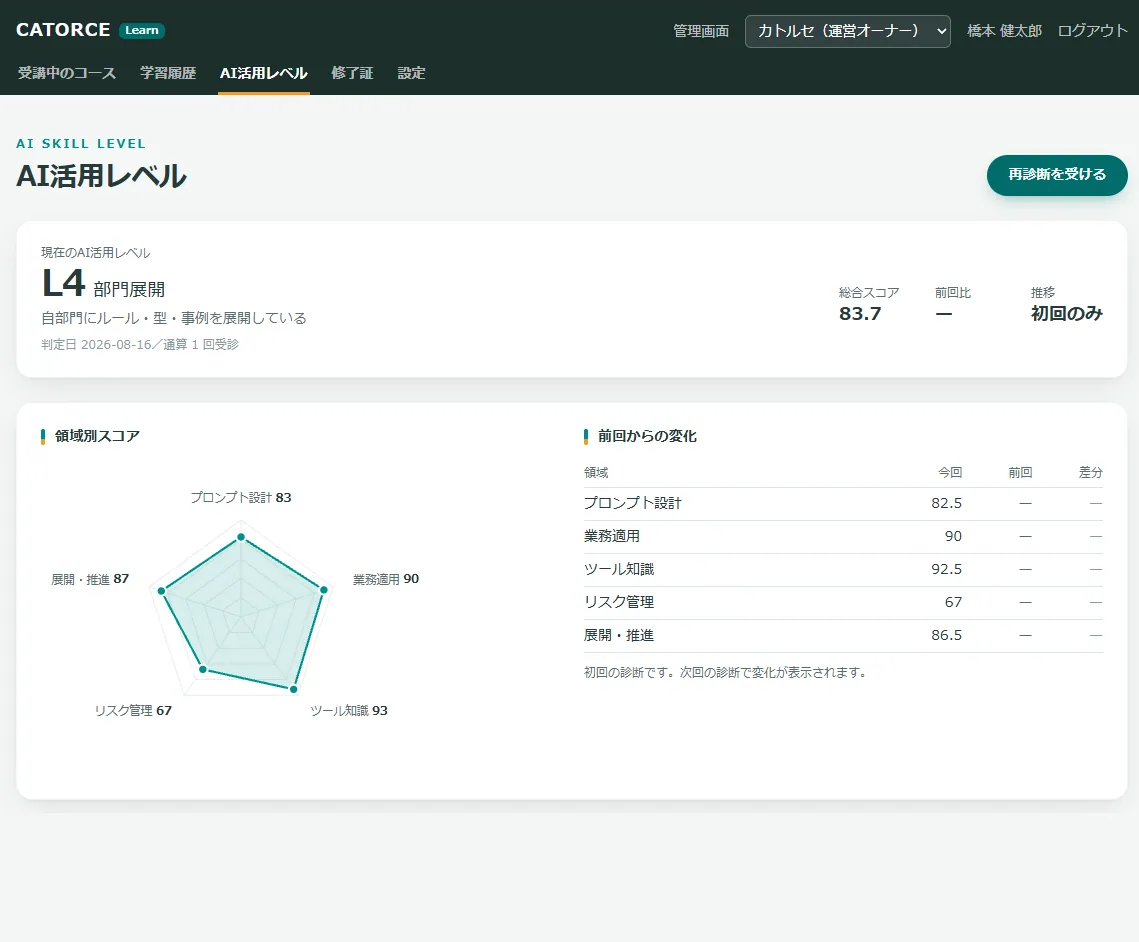The width and height of the screenshot is (1139, 942).
Task: Click the radar chart center
Action: coord(240,617)
